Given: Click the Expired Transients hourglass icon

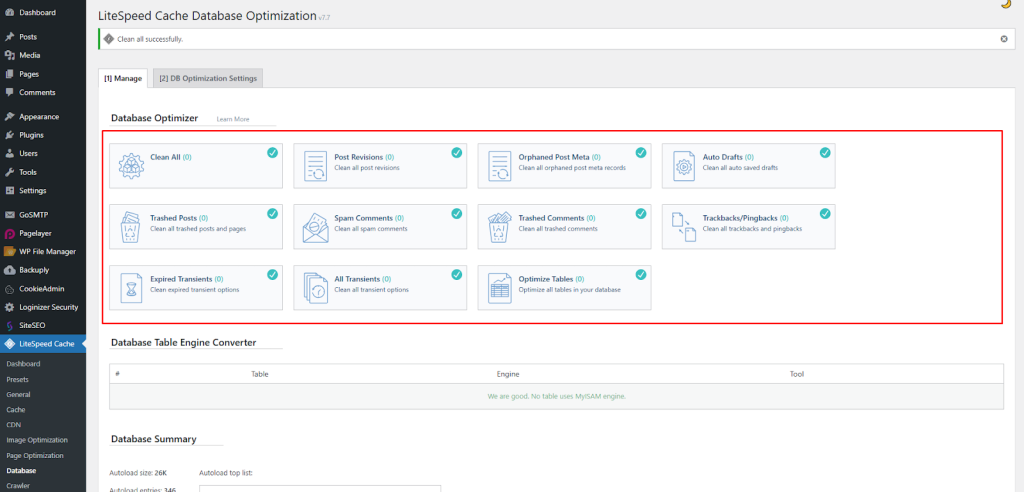Looking at the screenshot, I should pos(132,288).
